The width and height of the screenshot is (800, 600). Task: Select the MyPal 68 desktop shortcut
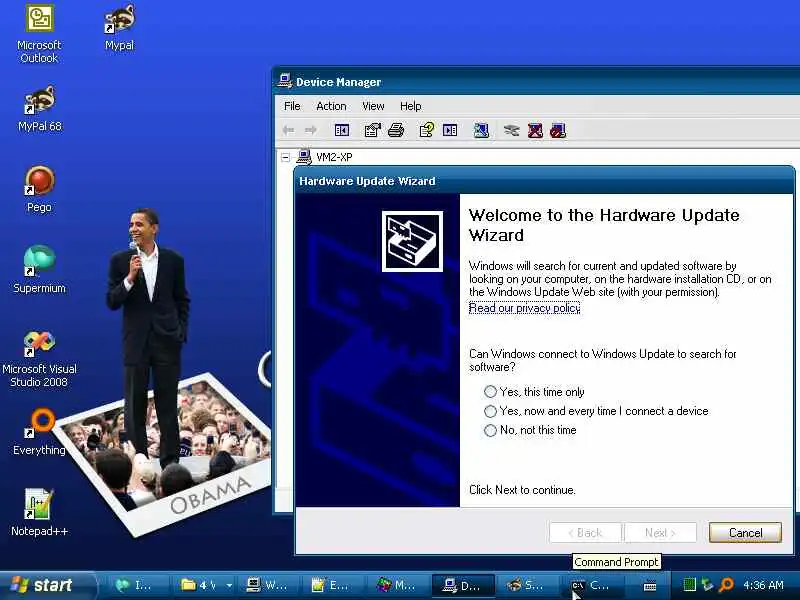tap(39, 109)
